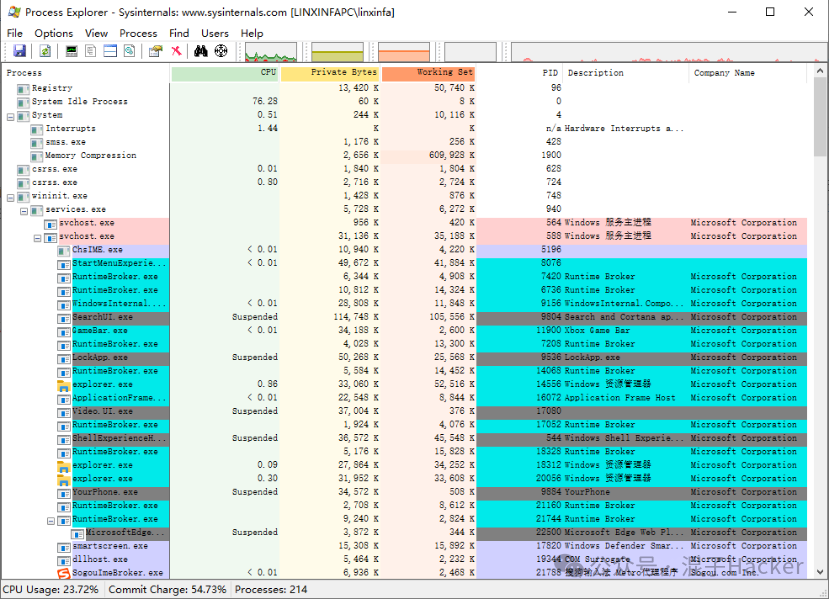Click the Refresh Now toolbar icon
This screenshot has height=599, width=829.
coord(45,51)
